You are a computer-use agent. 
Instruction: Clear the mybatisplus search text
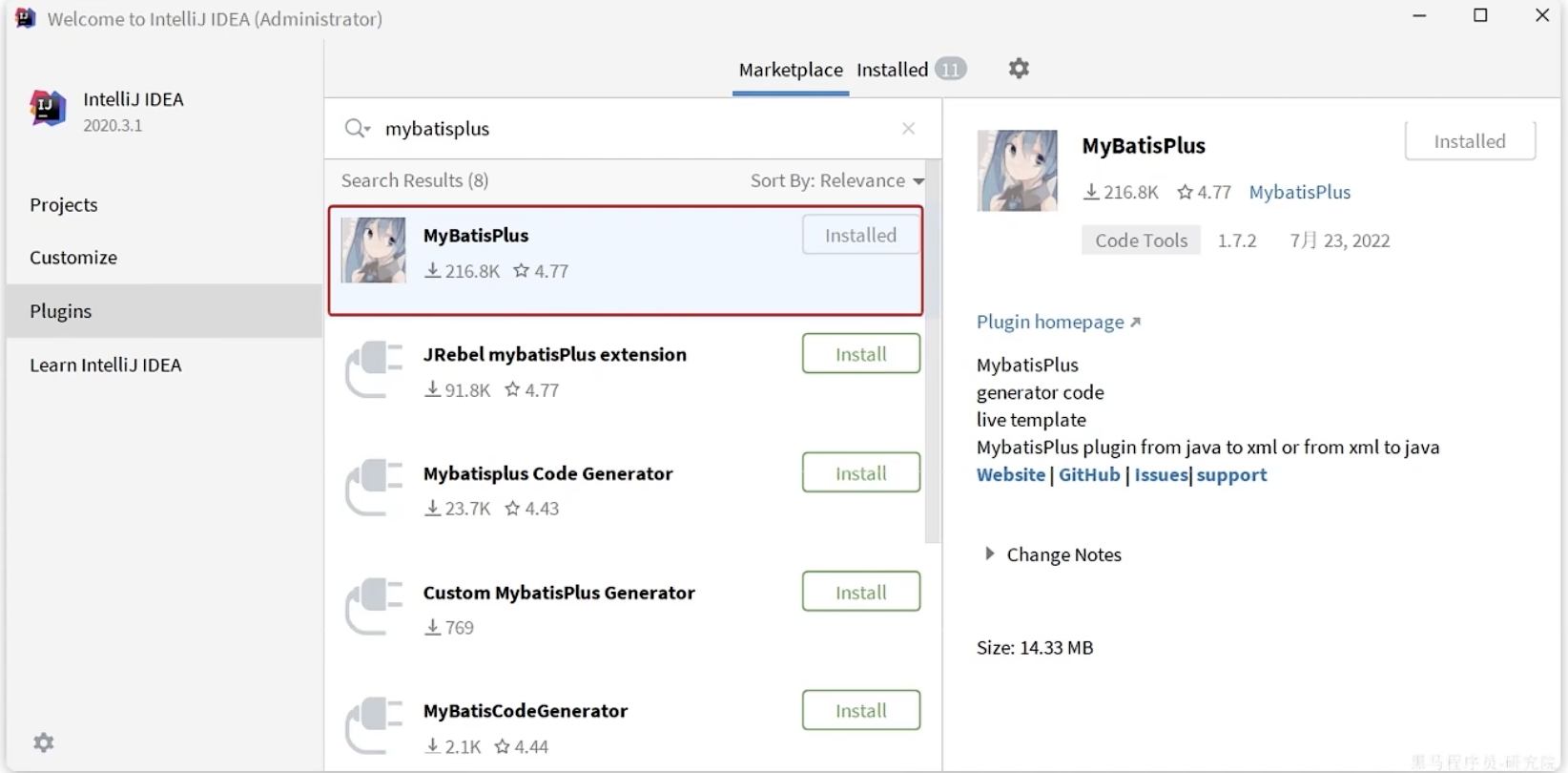coord(908,128)
